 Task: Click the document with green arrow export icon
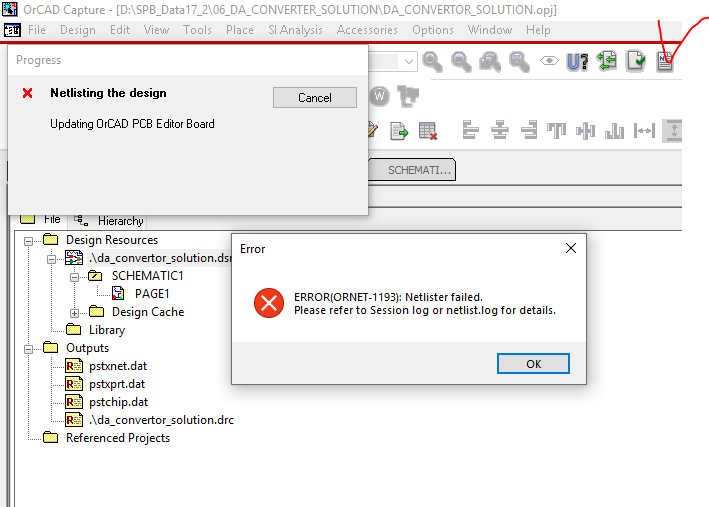click(x=399, y=131)
